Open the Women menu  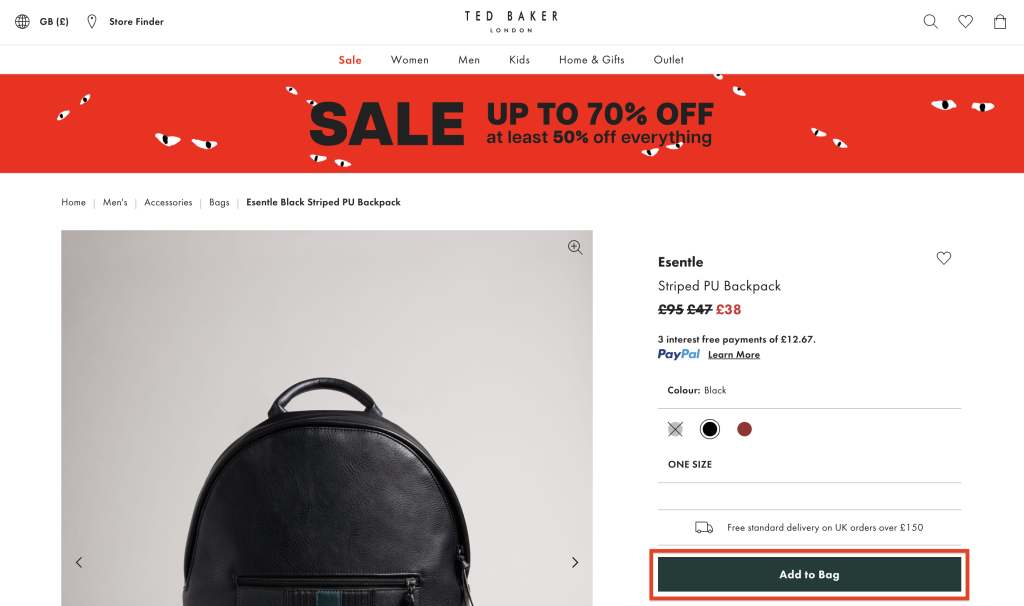(409, 60)
